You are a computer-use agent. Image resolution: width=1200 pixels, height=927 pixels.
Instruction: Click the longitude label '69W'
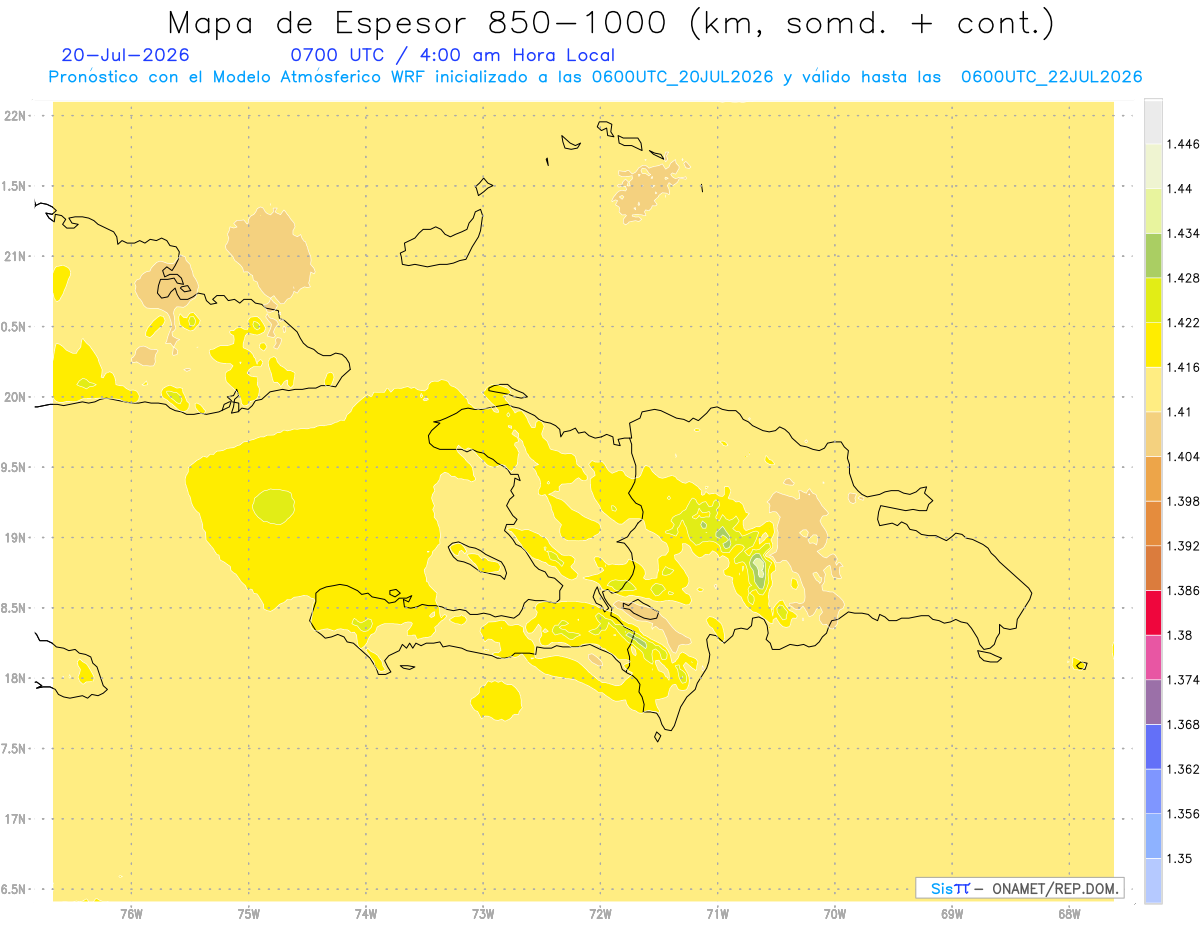pyautogui.click(x=951, y=914)
